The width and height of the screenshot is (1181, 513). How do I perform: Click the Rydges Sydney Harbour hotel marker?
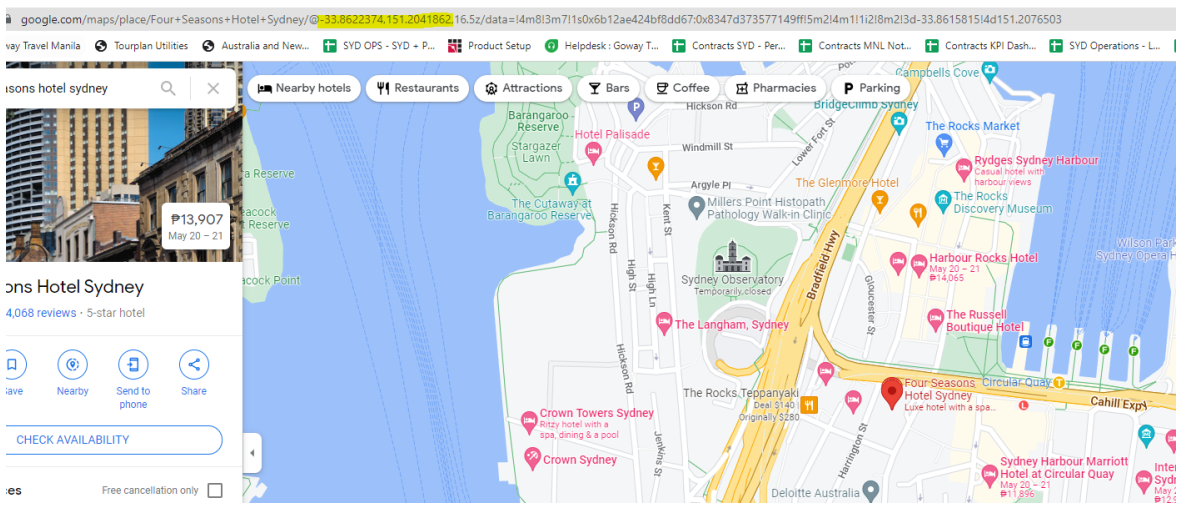963,168
